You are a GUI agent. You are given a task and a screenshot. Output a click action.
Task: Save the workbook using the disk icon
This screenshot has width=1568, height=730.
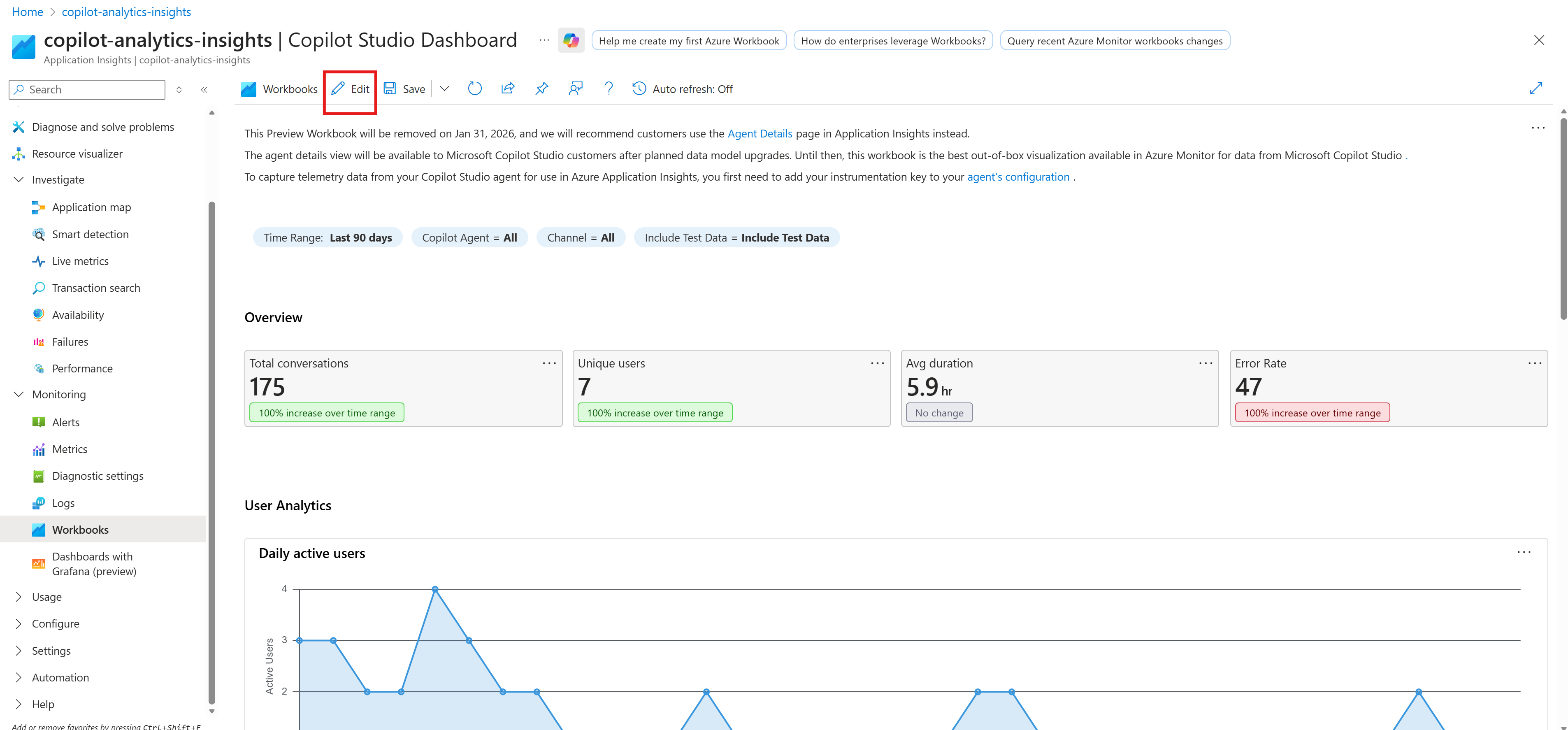[x=390, y=88]
